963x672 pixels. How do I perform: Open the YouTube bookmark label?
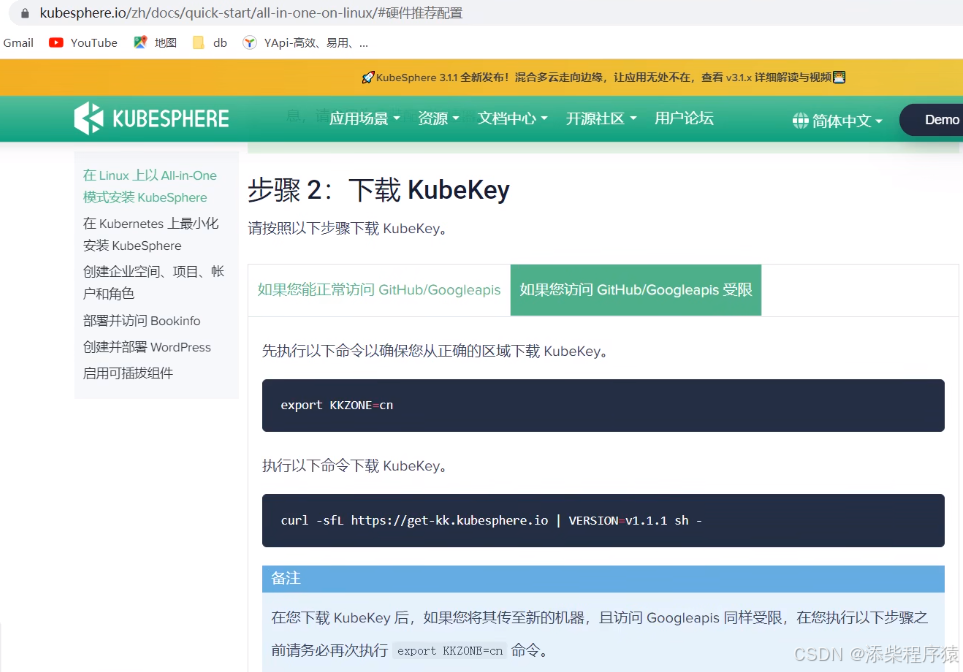coord(94,43)
